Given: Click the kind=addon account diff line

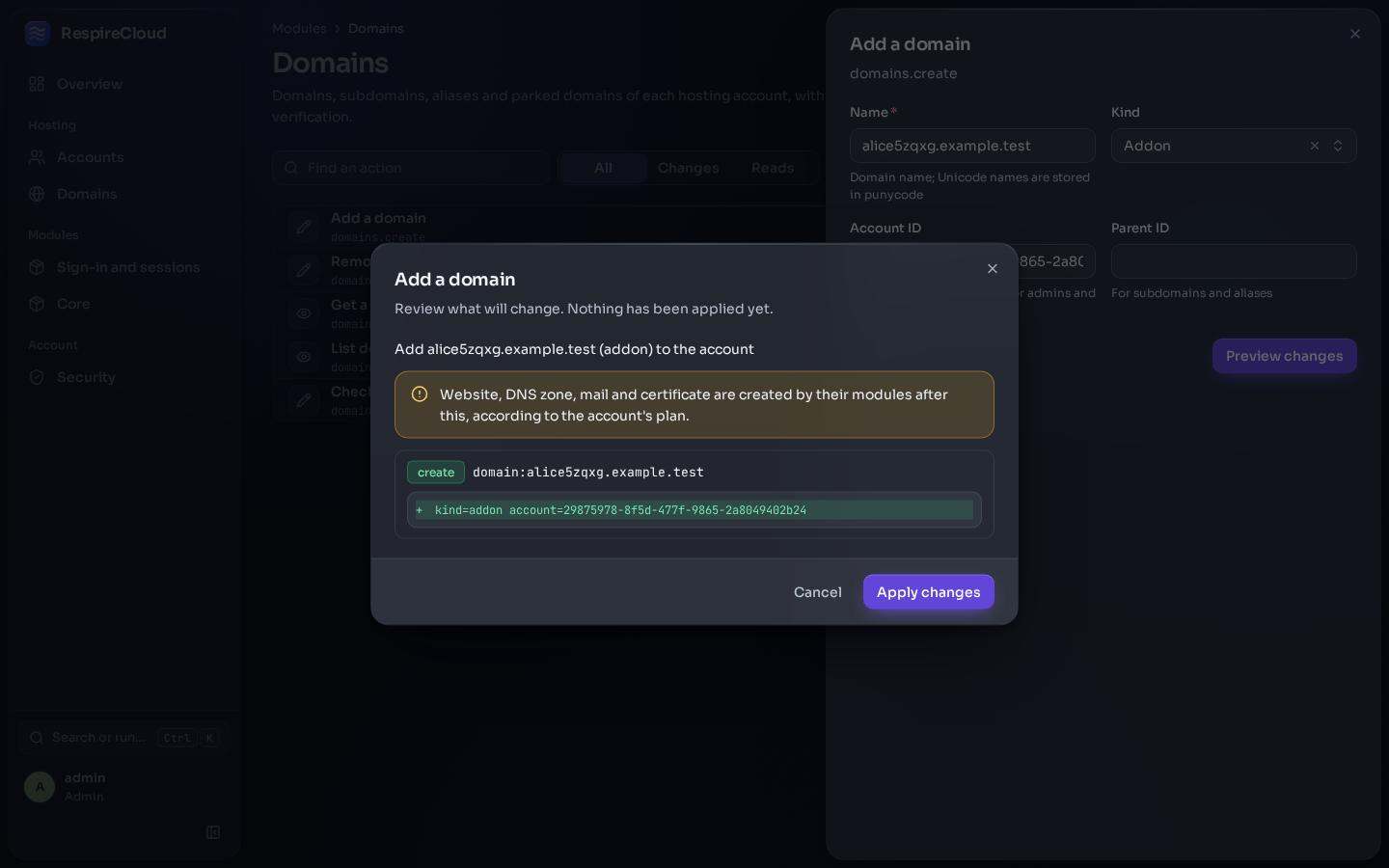Looking at the screenshot, I should pyautogui.click(x=694, y=510).
